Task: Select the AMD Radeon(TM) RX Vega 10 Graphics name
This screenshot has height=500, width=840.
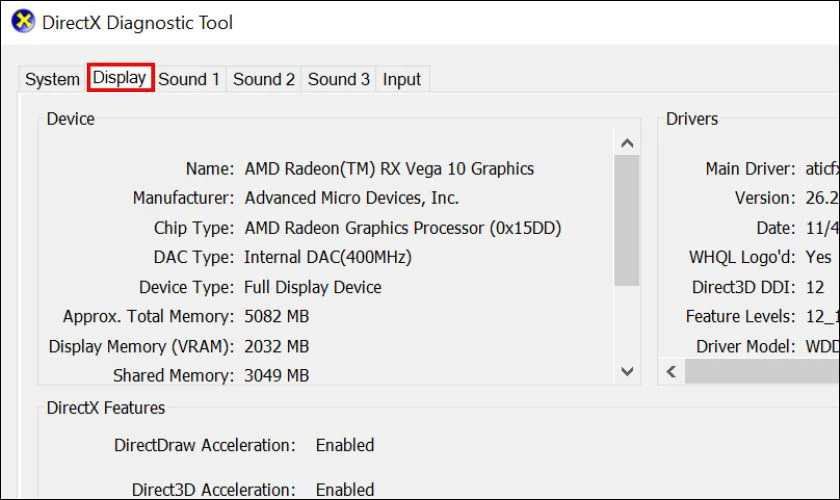Action: coord(389,169)
